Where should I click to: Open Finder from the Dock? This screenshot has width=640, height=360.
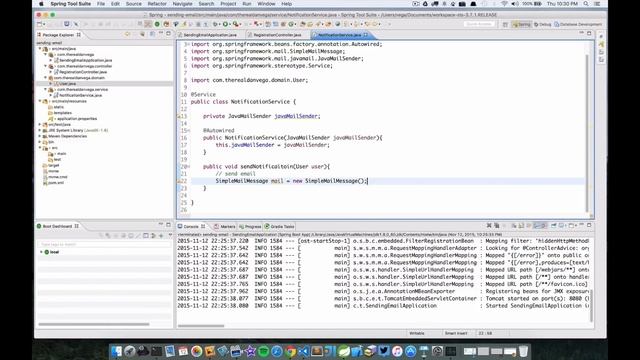[x=117, y=351]
